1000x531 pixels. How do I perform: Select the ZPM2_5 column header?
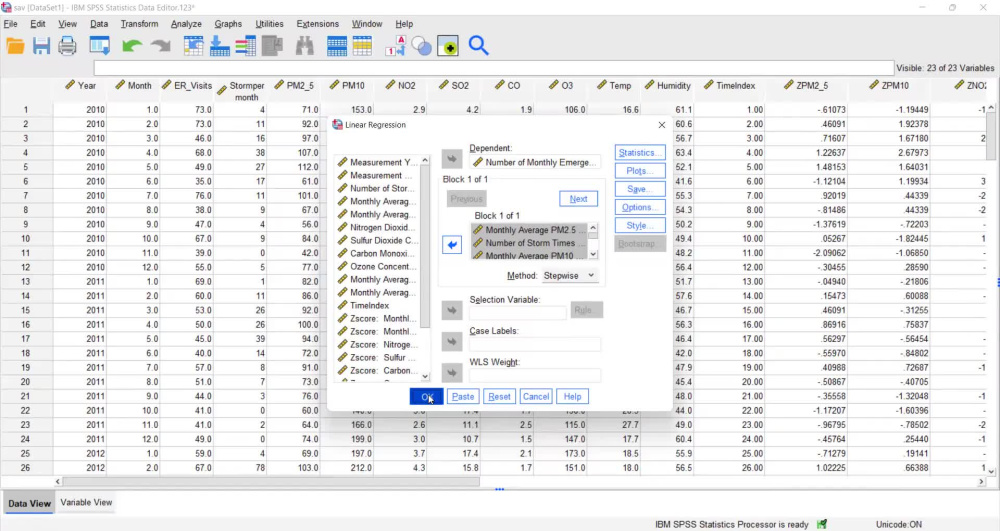(805, 85)
